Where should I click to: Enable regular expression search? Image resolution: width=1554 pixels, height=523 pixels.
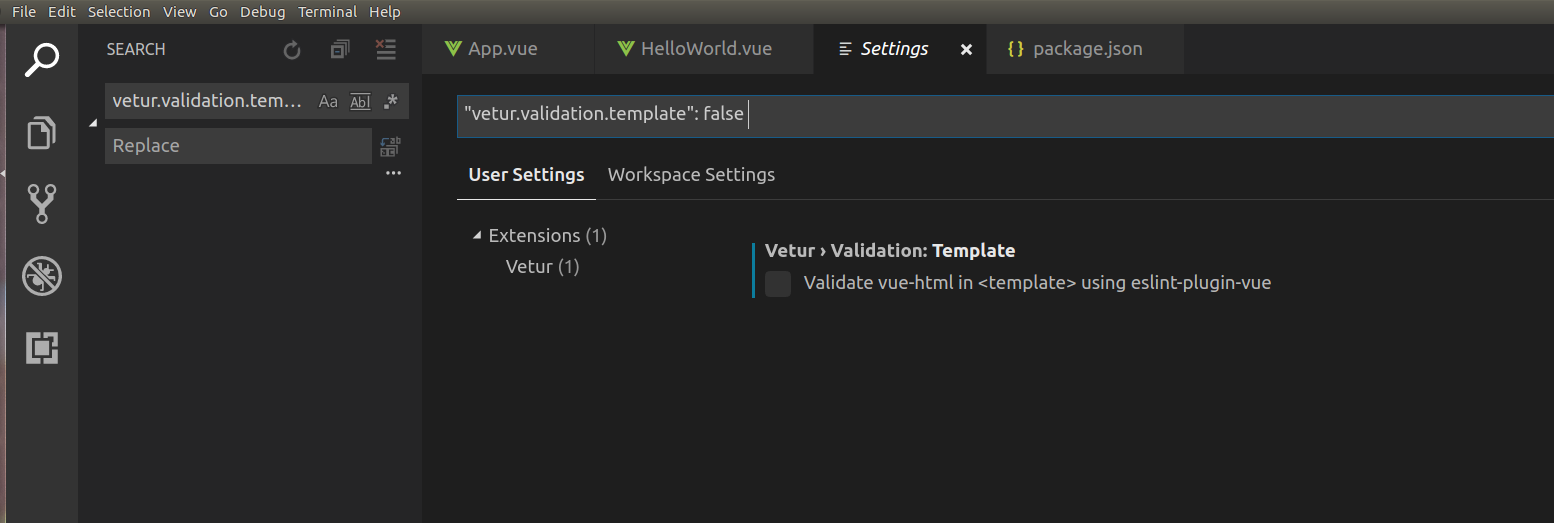[391, 101]
